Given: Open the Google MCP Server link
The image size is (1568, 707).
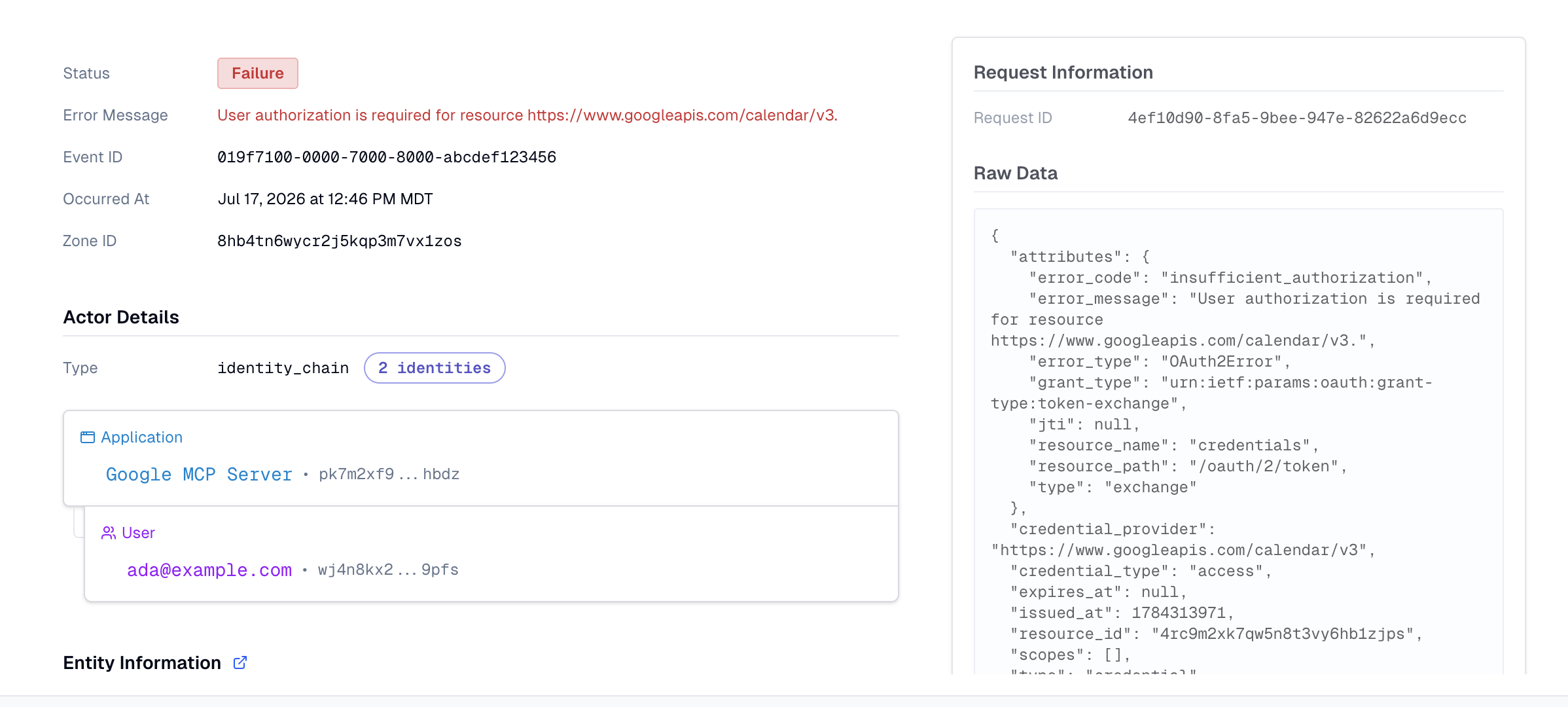Looking at the screenshot, I should [199, 475].
